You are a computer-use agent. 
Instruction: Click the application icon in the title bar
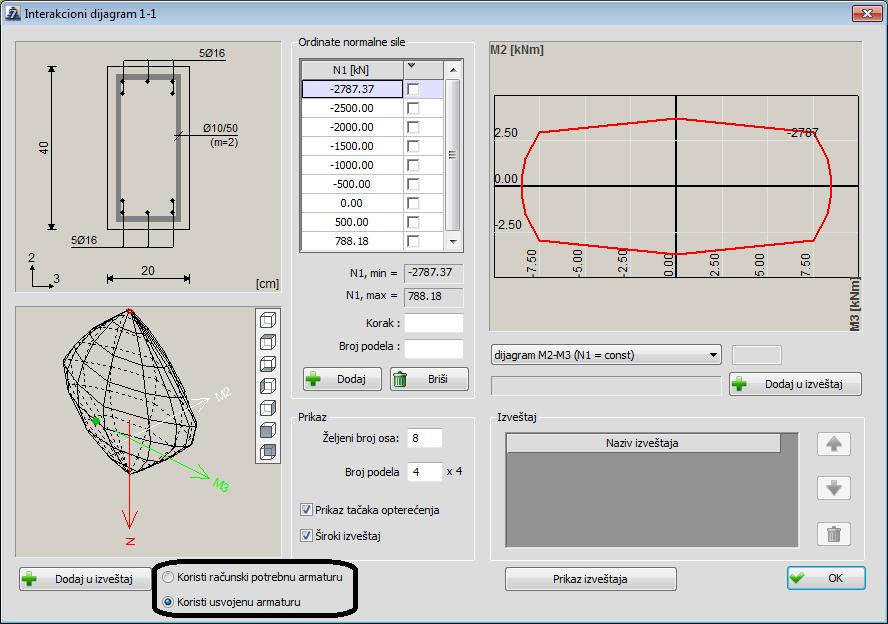[12, 12]
